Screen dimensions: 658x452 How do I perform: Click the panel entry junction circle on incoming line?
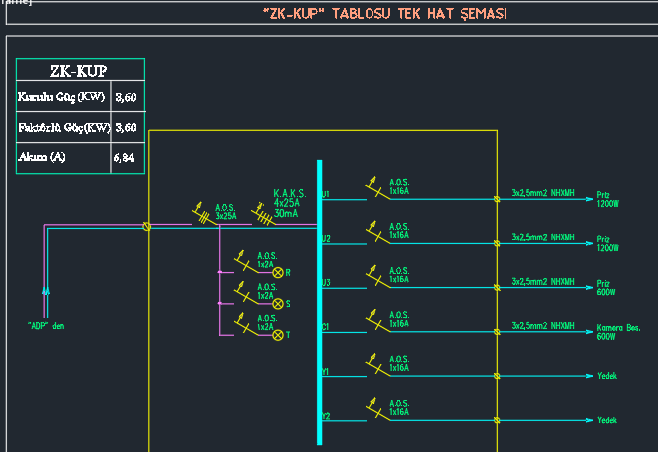[146, 227]
